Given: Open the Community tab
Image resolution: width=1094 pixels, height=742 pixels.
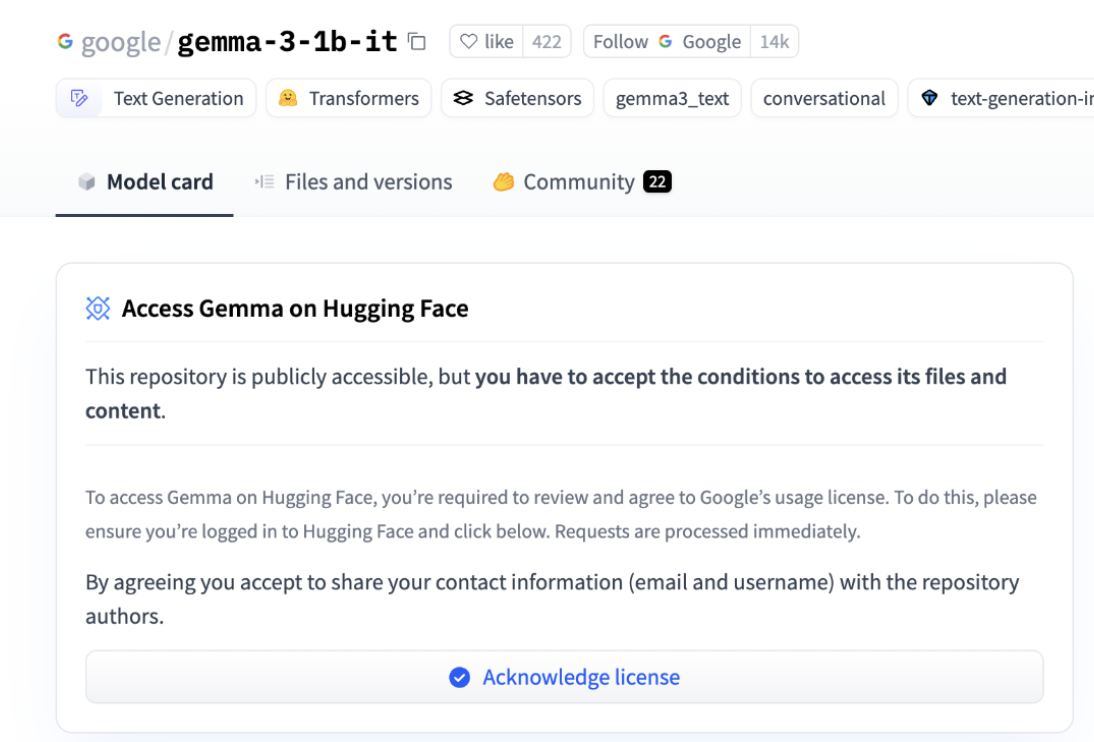Looking at the screenshot, I should click(581, 182).
